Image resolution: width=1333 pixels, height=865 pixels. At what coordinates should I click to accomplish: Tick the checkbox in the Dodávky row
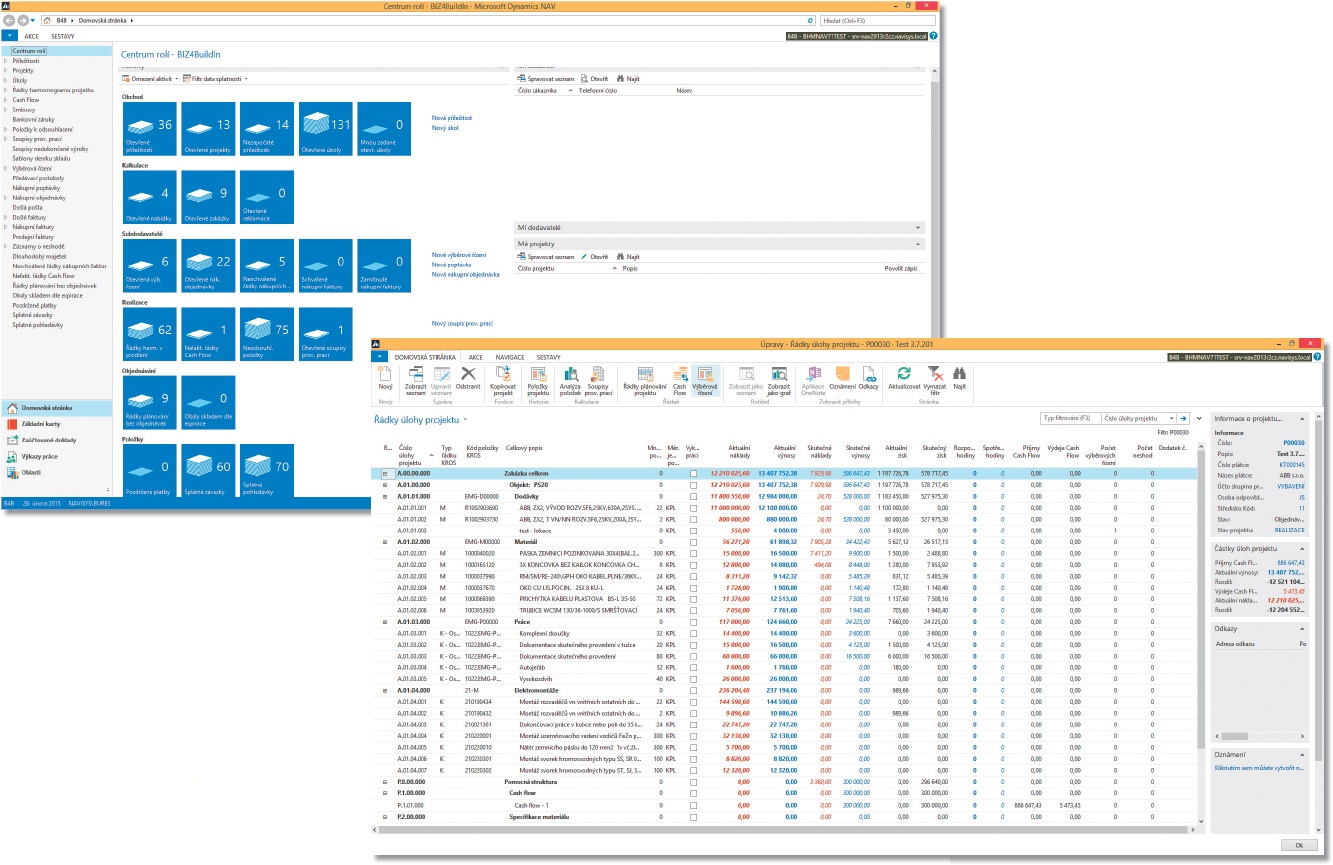(693, 496)
